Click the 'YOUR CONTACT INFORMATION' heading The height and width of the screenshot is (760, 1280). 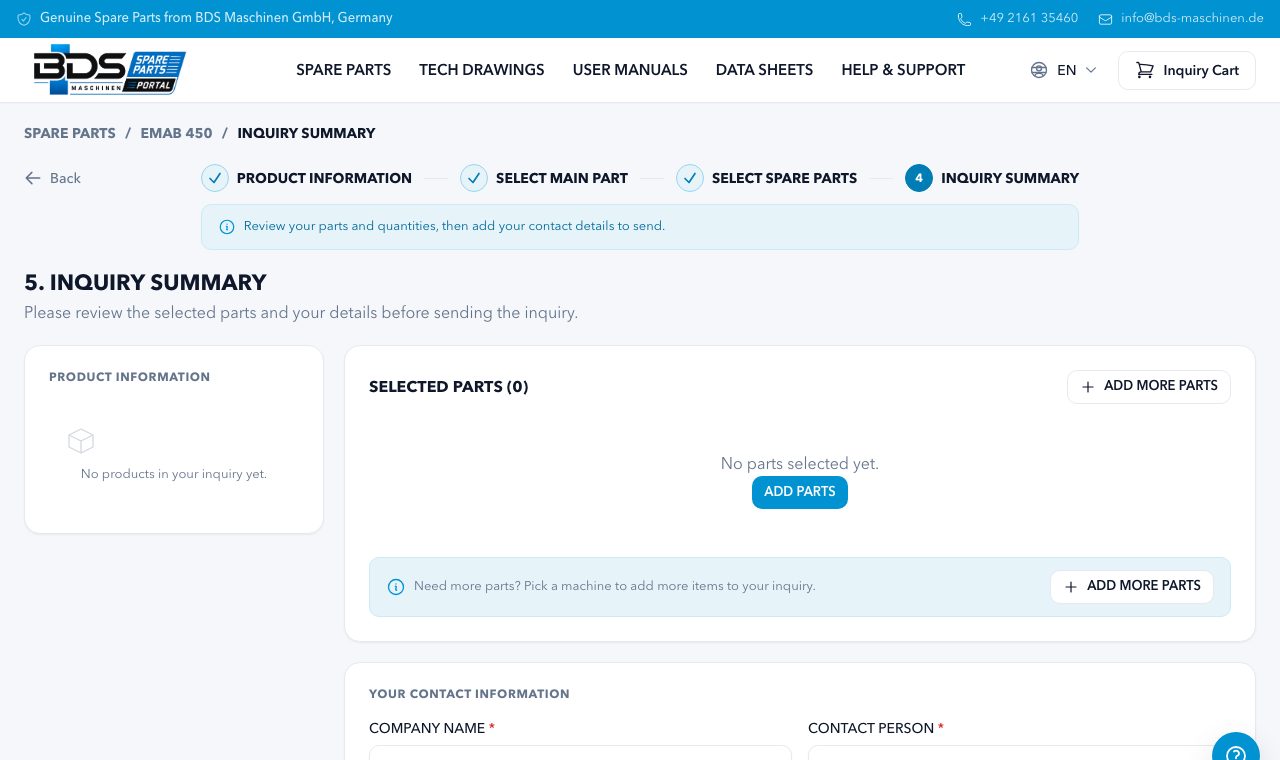469,694
